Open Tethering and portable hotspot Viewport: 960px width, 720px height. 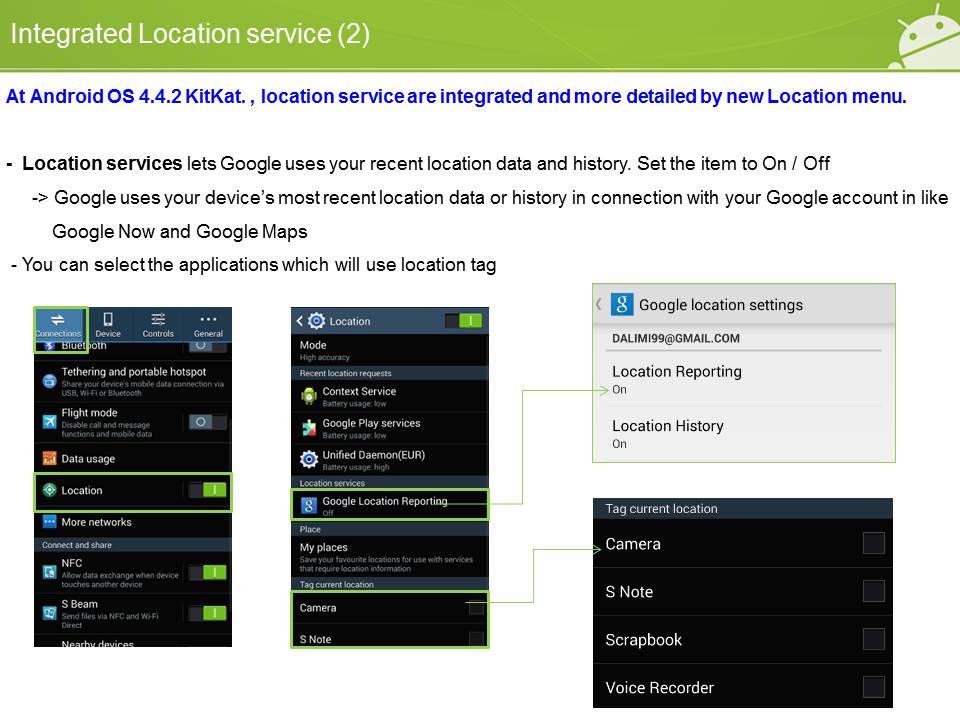click(x=133, y=381)
